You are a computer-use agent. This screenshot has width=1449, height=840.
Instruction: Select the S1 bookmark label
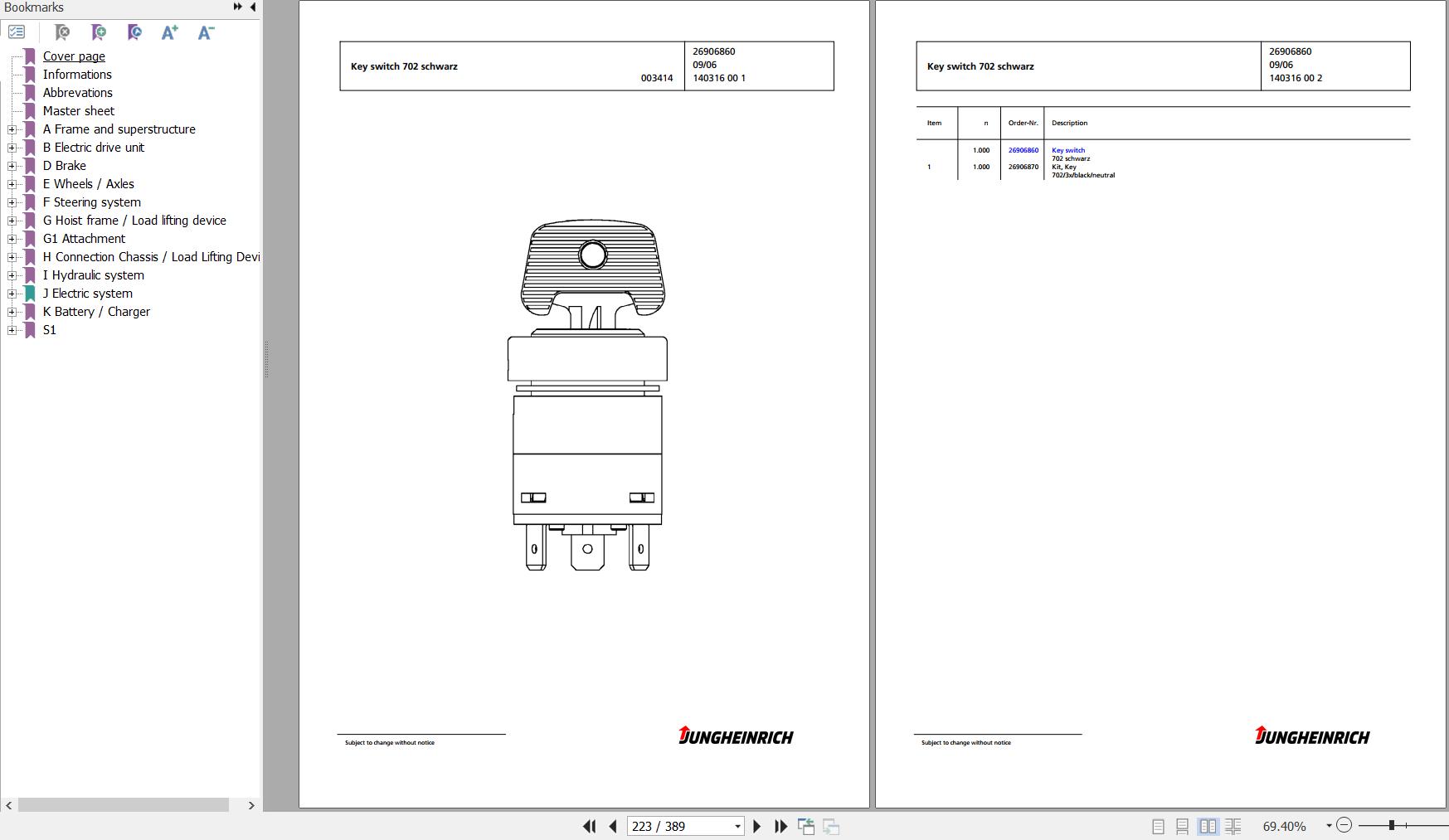(x=50, y=330)
